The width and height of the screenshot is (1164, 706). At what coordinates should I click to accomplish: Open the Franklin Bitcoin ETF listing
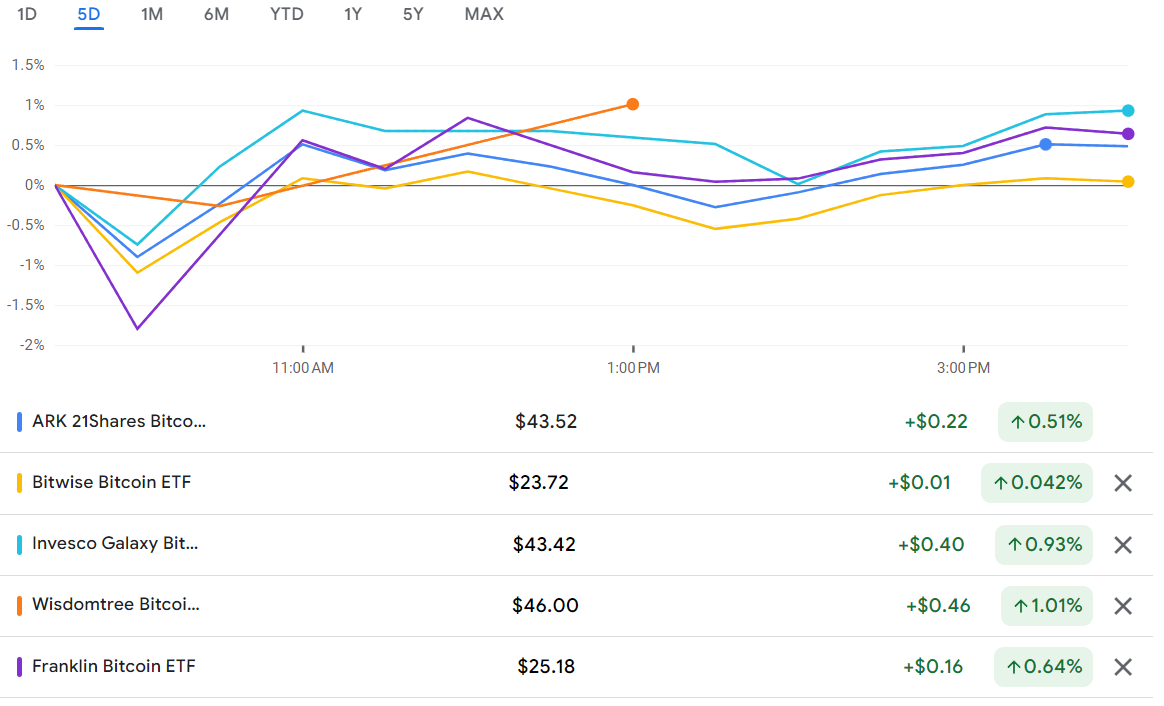(114, 666)
